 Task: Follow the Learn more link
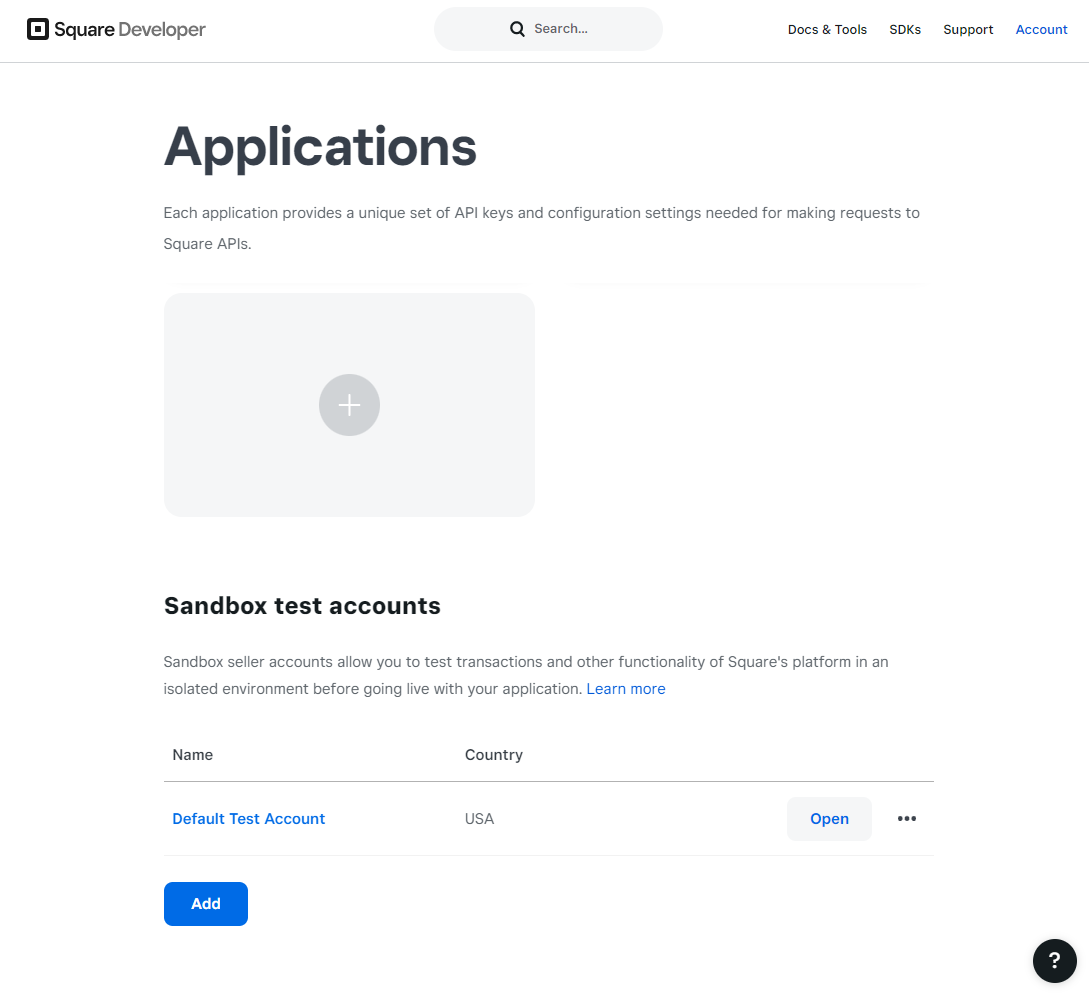click(626, 689)
